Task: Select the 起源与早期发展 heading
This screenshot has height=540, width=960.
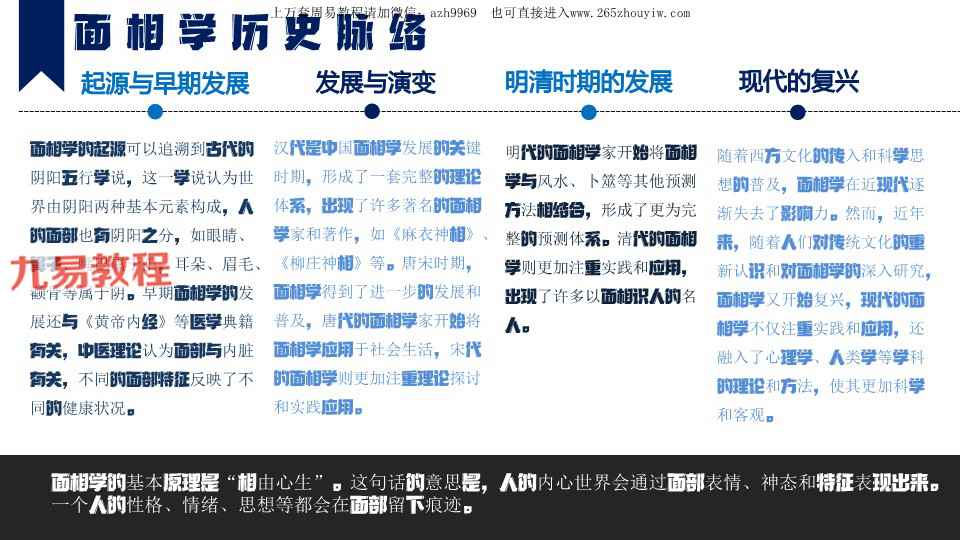Action: point(165,82)
